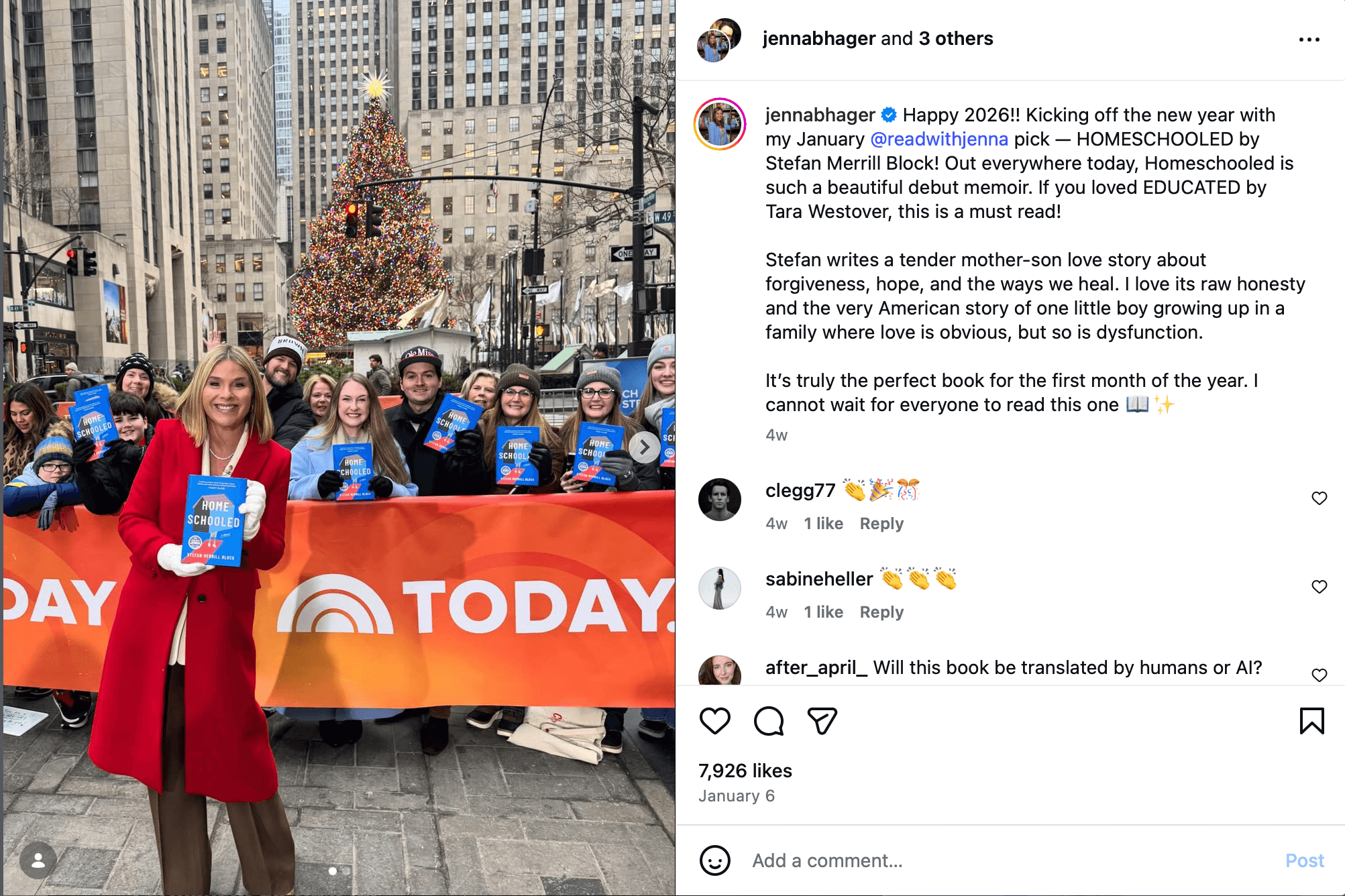Open the '3 others' collaborators list

956,38
